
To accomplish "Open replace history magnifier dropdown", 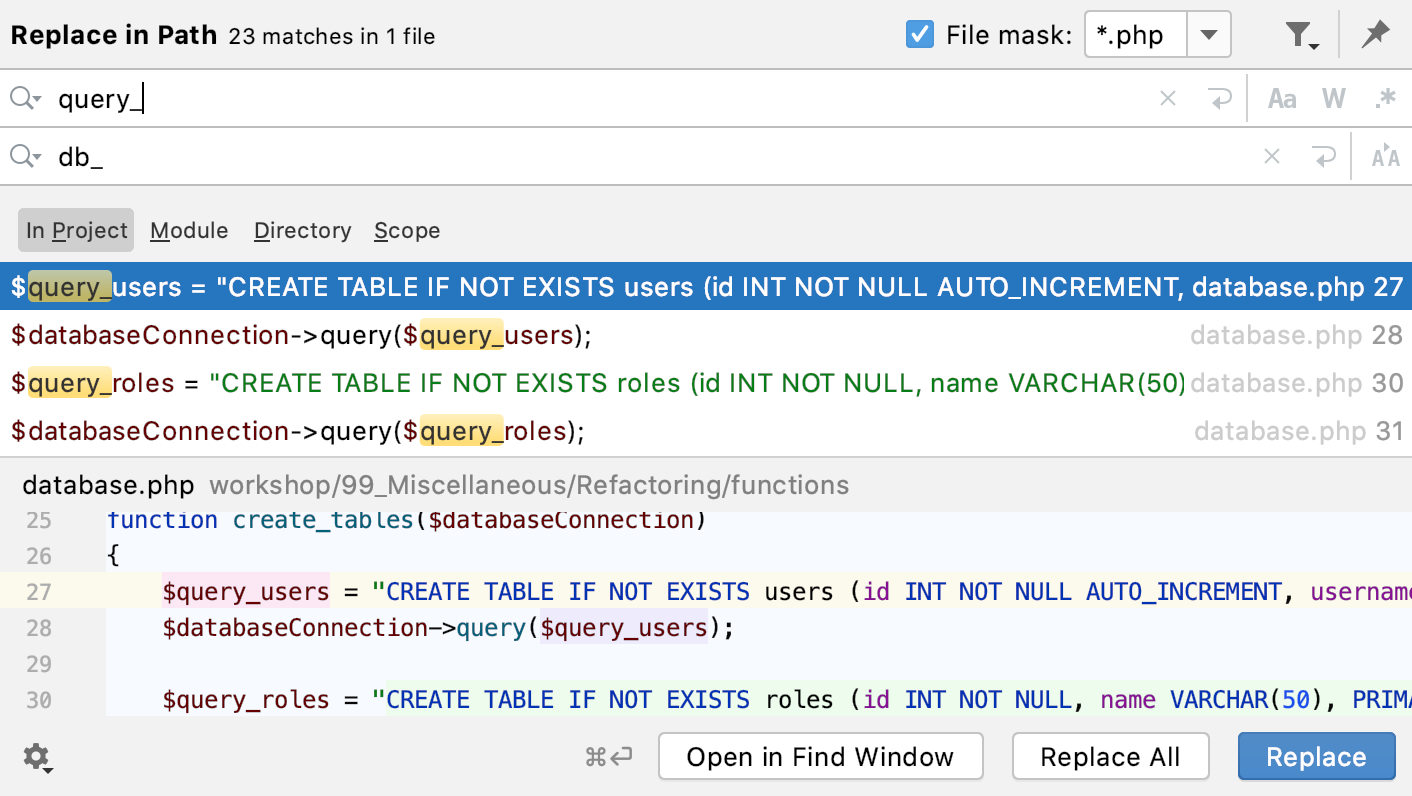I will click(x=26, y=156).
